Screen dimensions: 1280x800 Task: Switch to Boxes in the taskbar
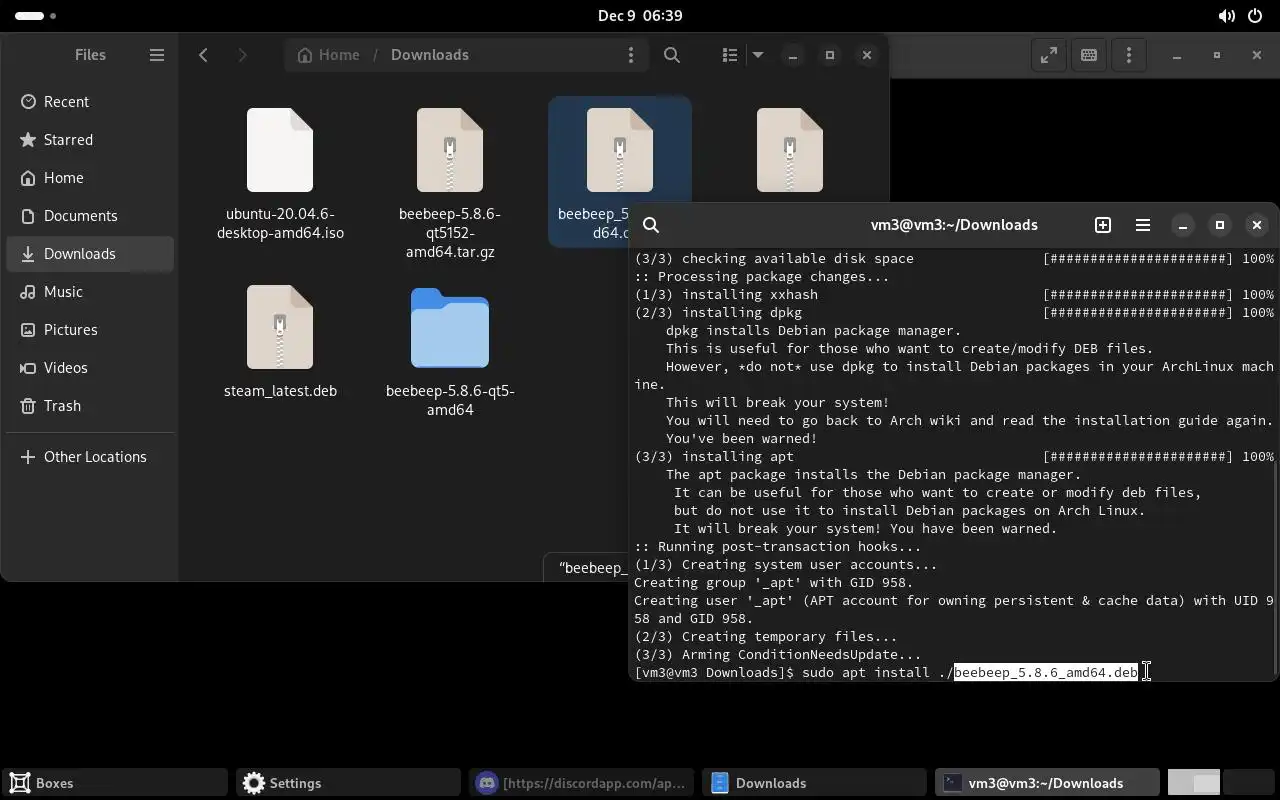coord(116,783)
